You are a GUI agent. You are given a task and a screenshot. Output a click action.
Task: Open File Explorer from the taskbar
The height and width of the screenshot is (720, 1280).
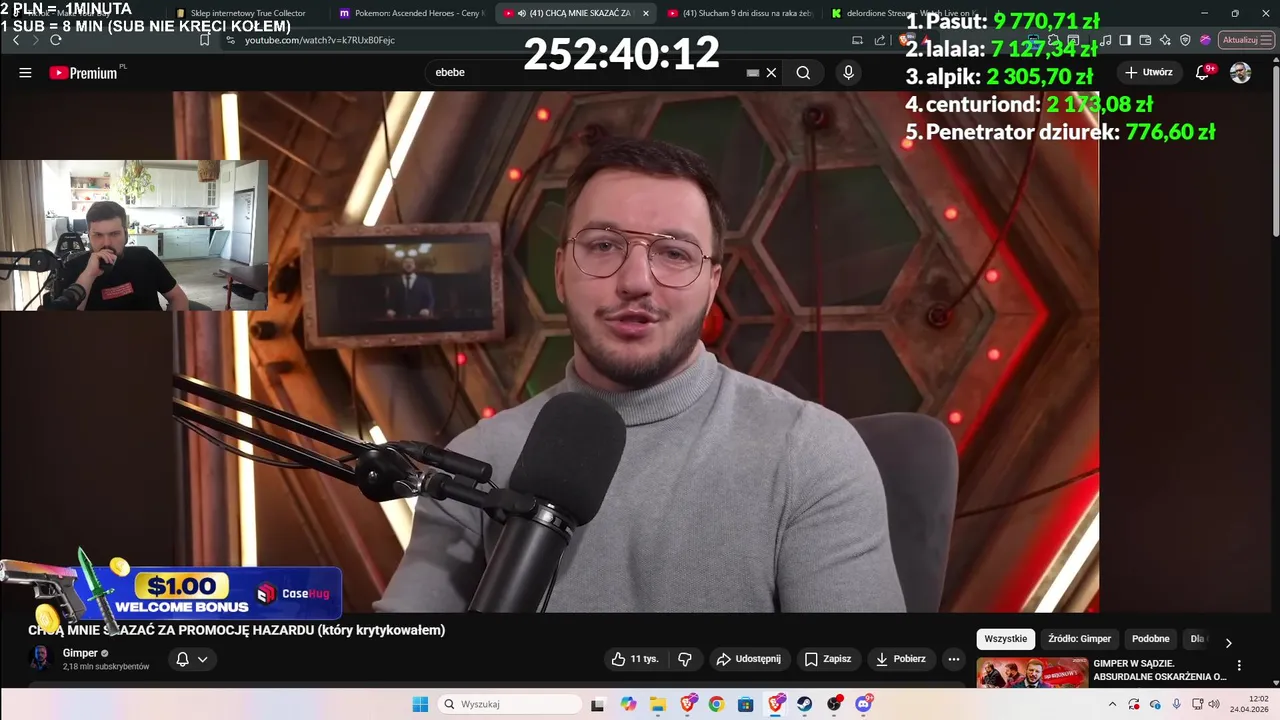pos(658,704)
